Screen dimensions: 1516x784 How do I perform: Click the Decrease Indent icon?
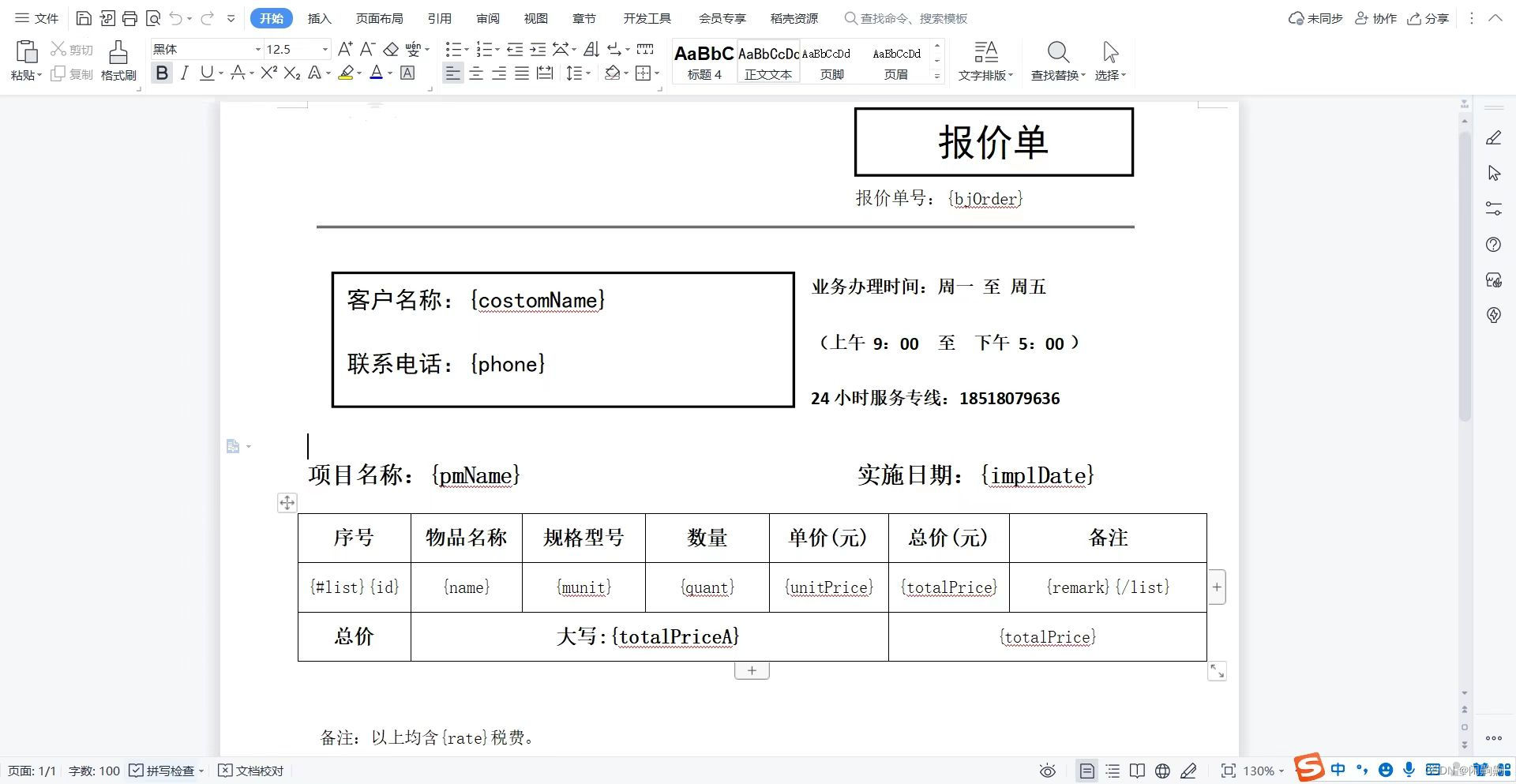click(515, 49)
